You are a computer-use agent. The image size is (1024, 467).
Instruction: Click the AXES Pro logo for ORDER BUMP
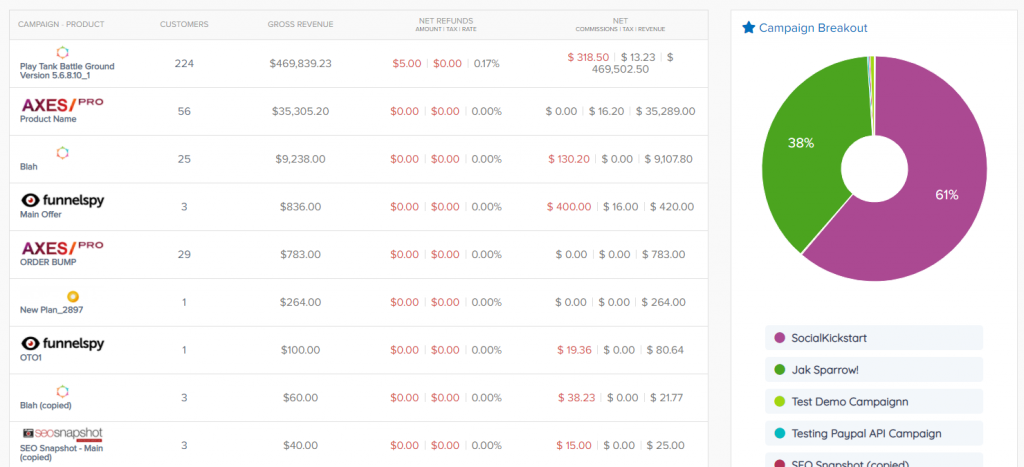click(x=62, y=247)
